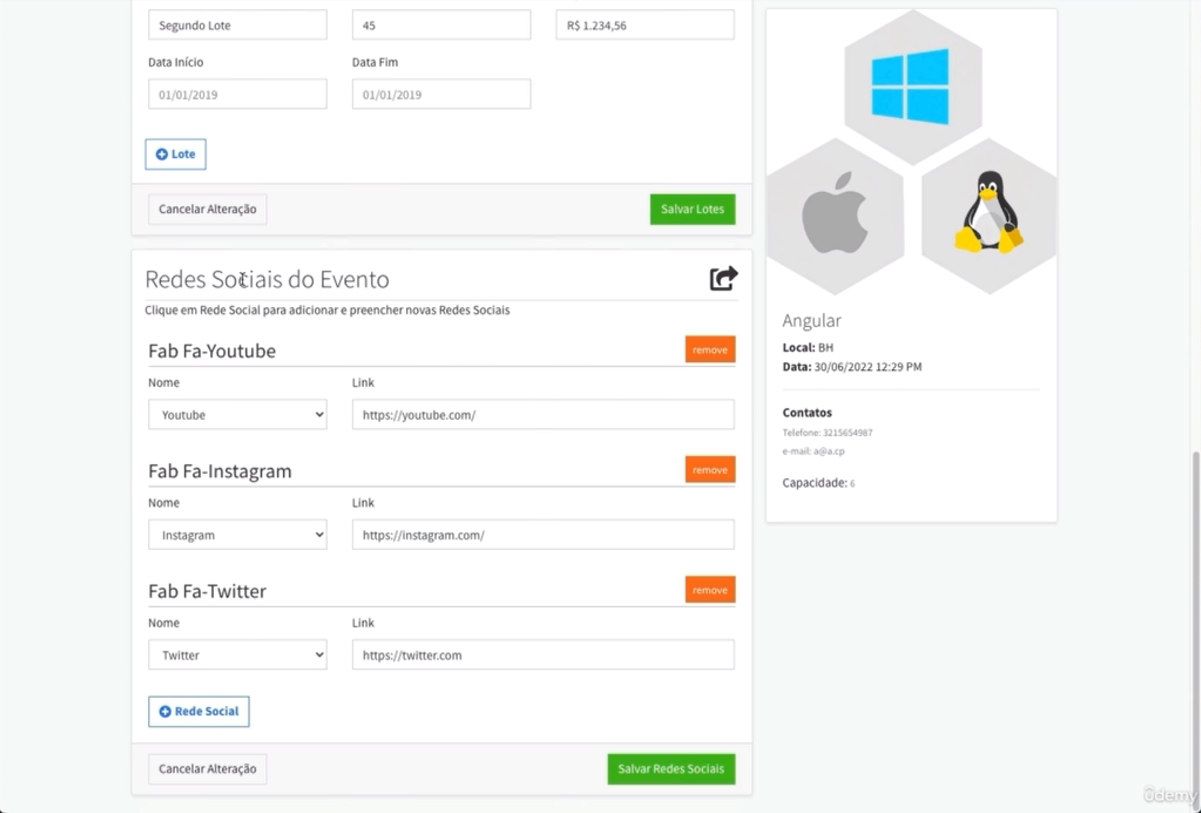Remove the Fab Fa-Instagram entry
1201x813 pixels.
tap(710, 470)
